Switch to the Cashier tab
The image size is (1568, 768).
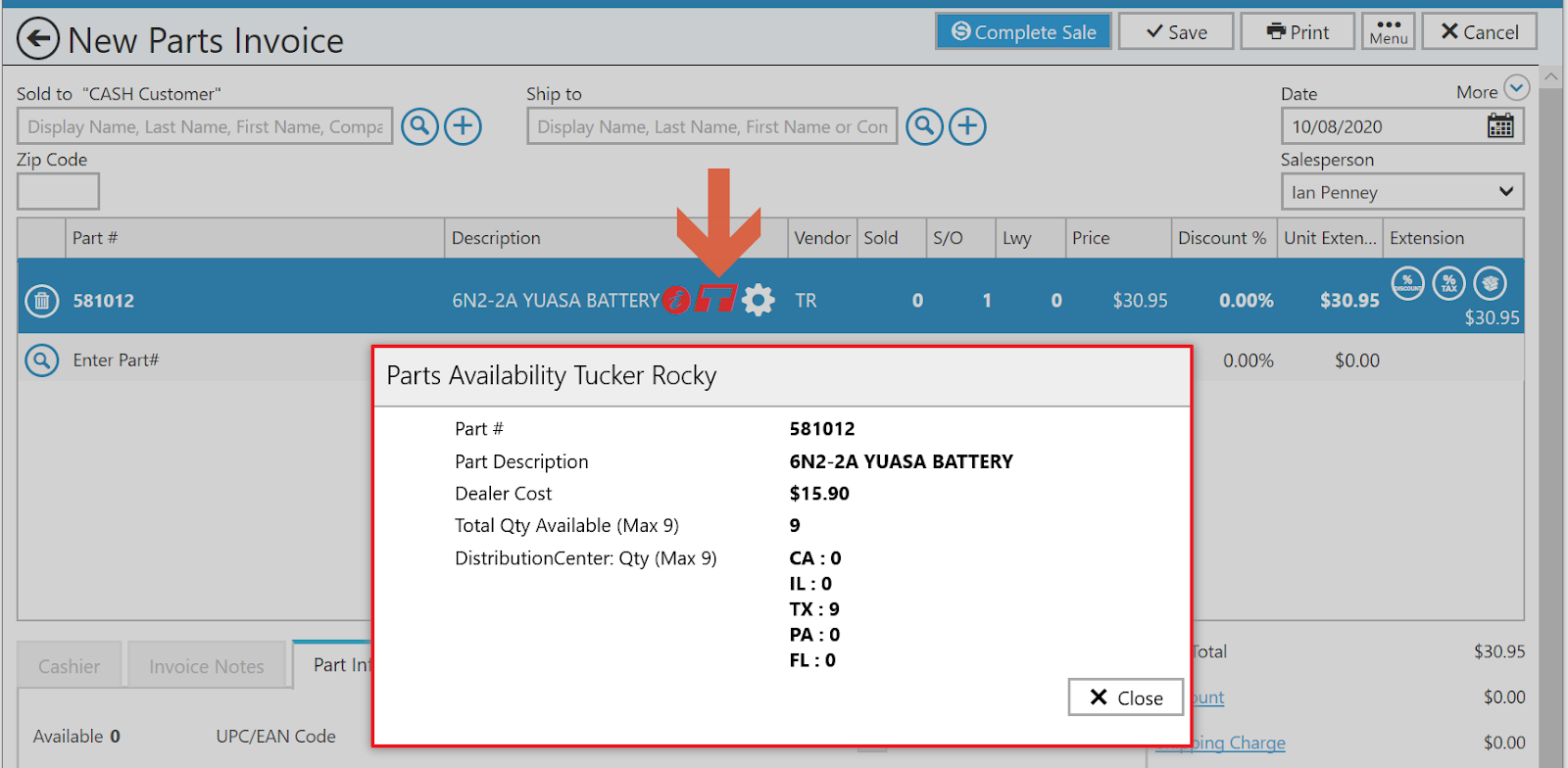[69, 666]
